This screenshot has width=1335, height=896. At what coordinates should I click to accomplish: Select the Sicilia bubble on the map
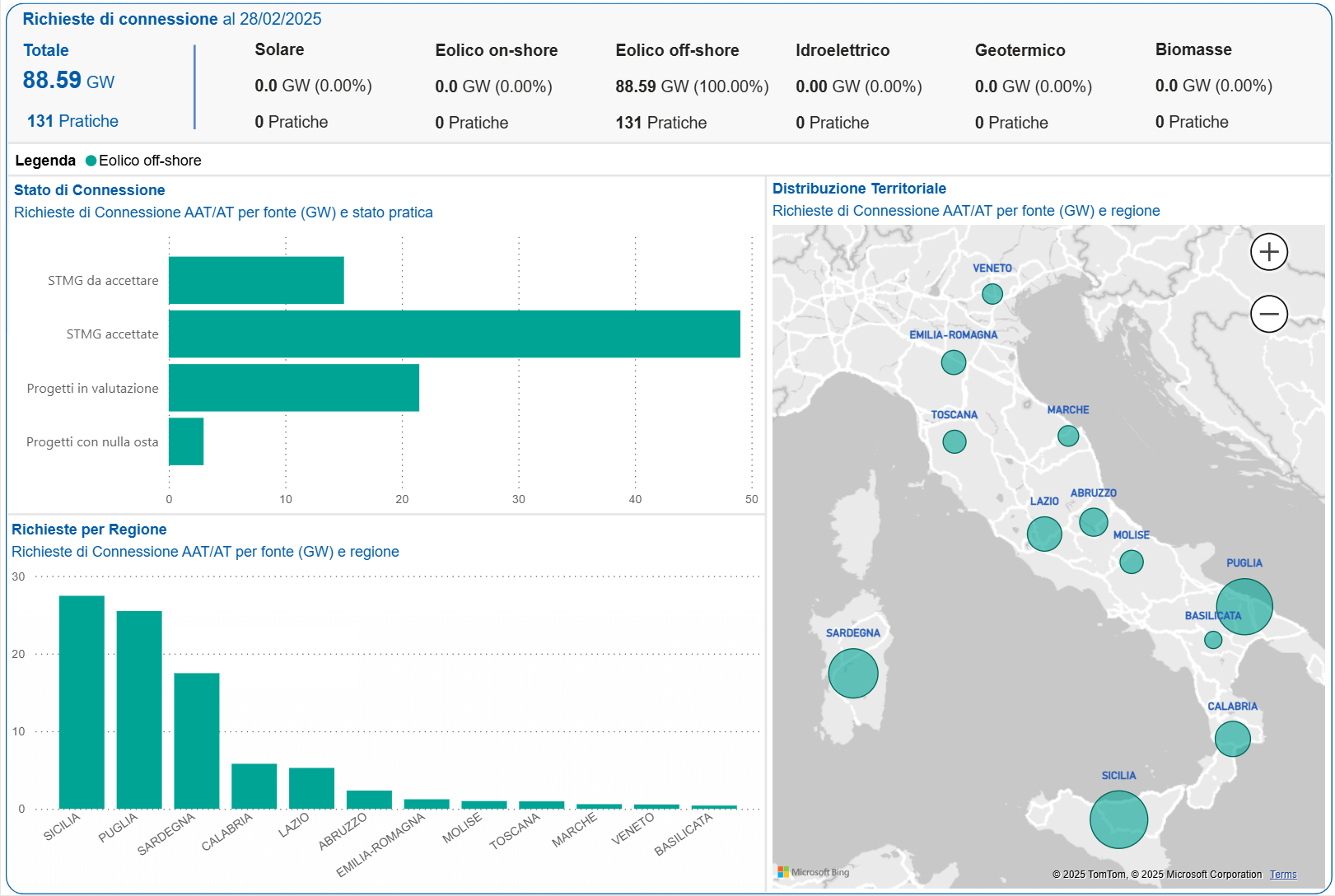tap(1118, 819)
